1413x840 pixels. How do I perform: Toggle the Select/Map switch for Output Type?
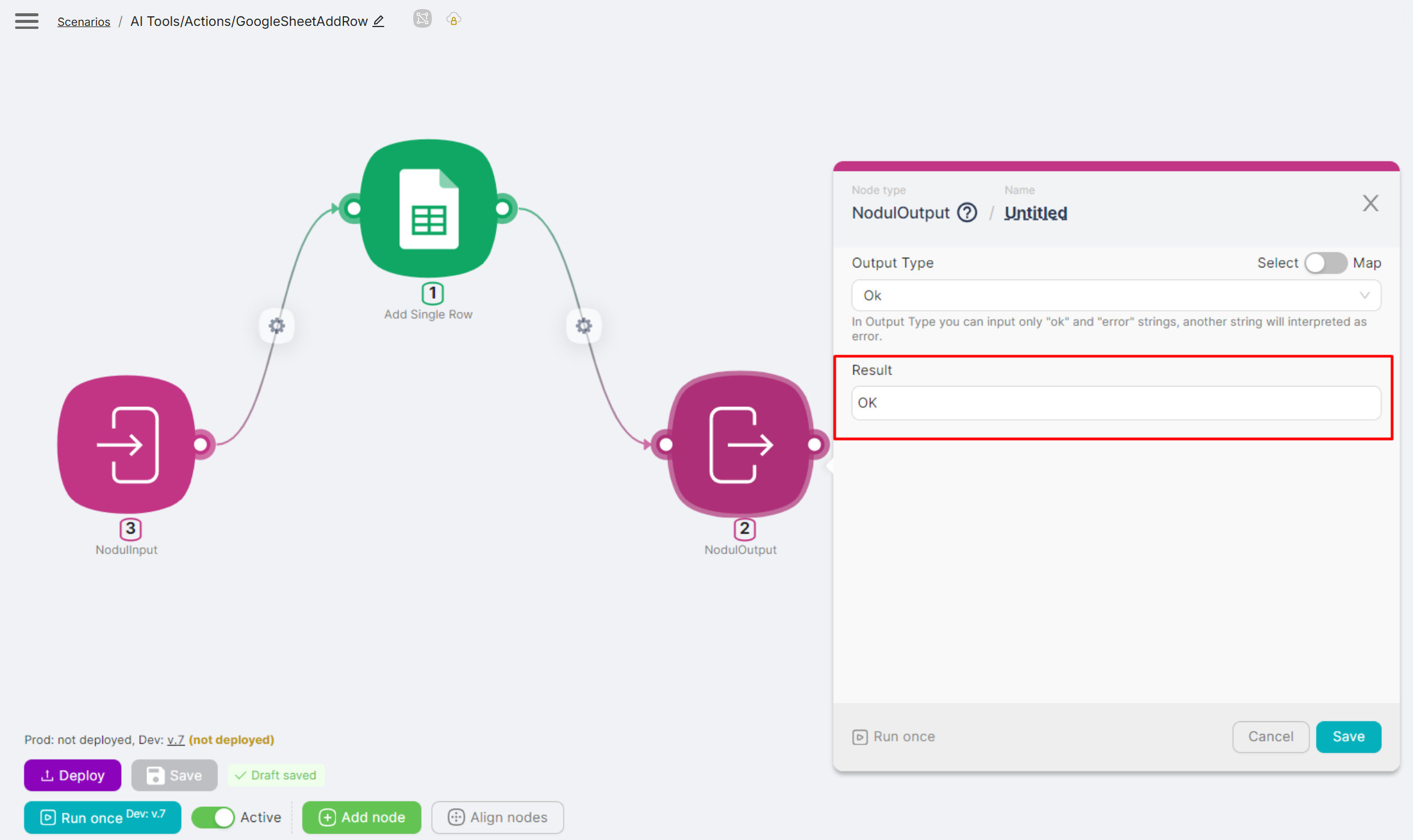(1325, 263)
